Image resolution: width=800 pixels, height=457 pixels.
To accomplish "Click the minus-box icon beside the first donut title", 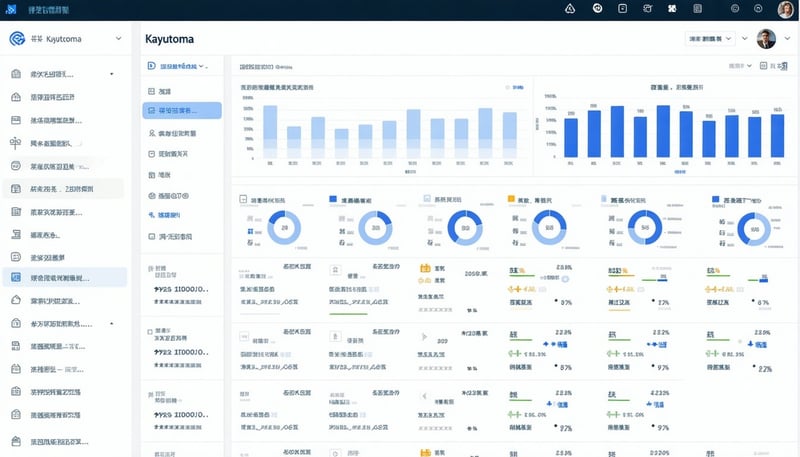I will pos(243,199).
